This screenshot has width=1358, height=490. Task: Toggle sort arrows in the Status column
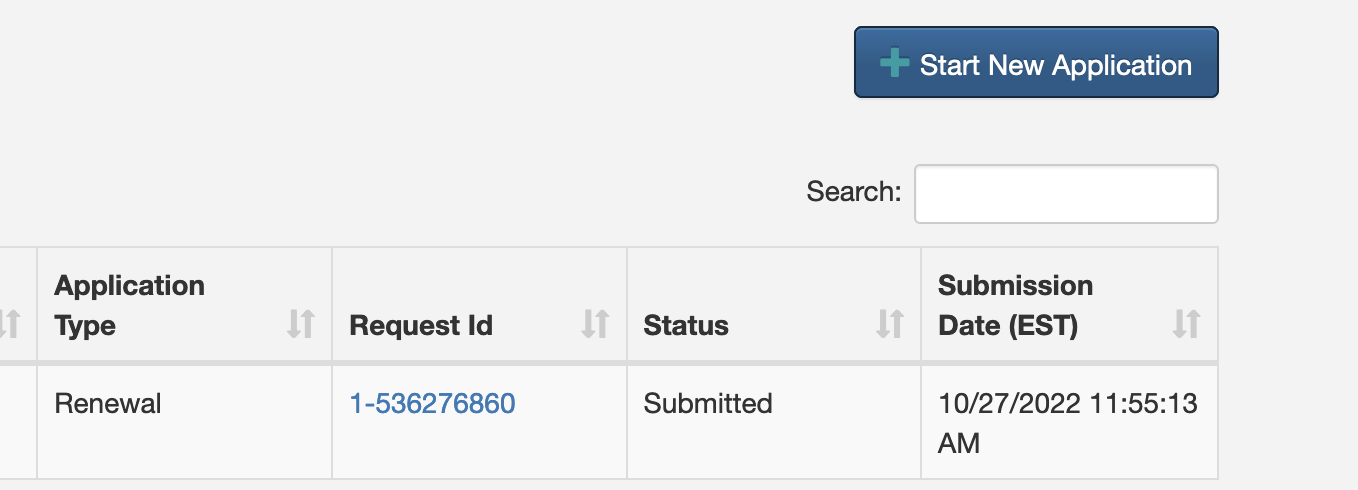[x=889, y=323]
